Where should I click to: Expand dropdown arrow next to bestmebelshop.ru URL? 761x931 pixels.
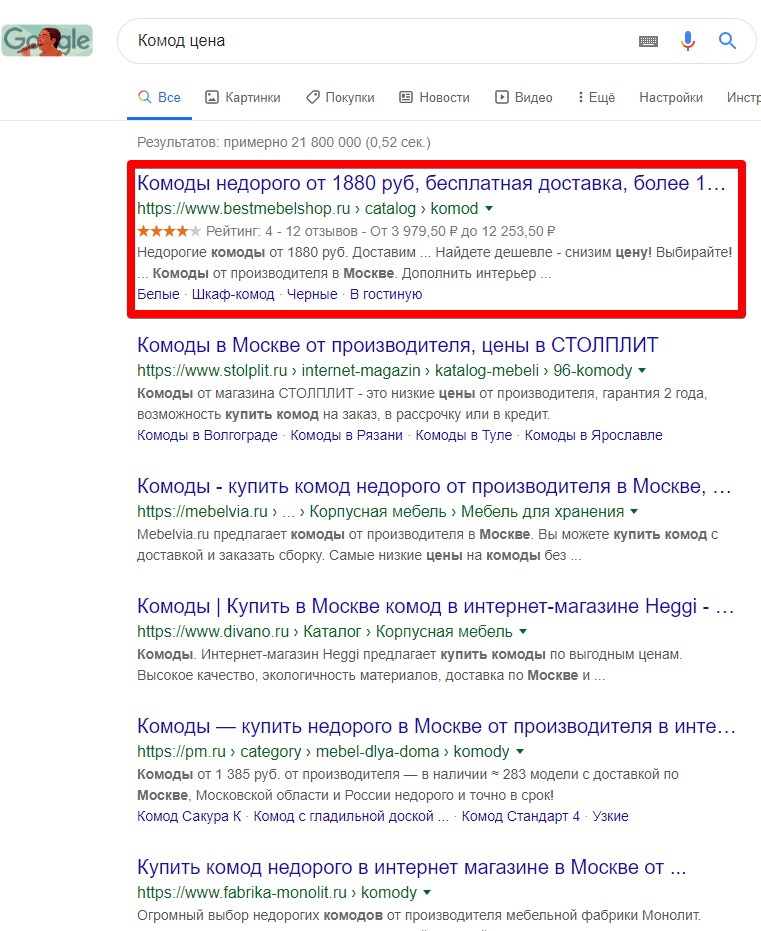pos(489,208)
